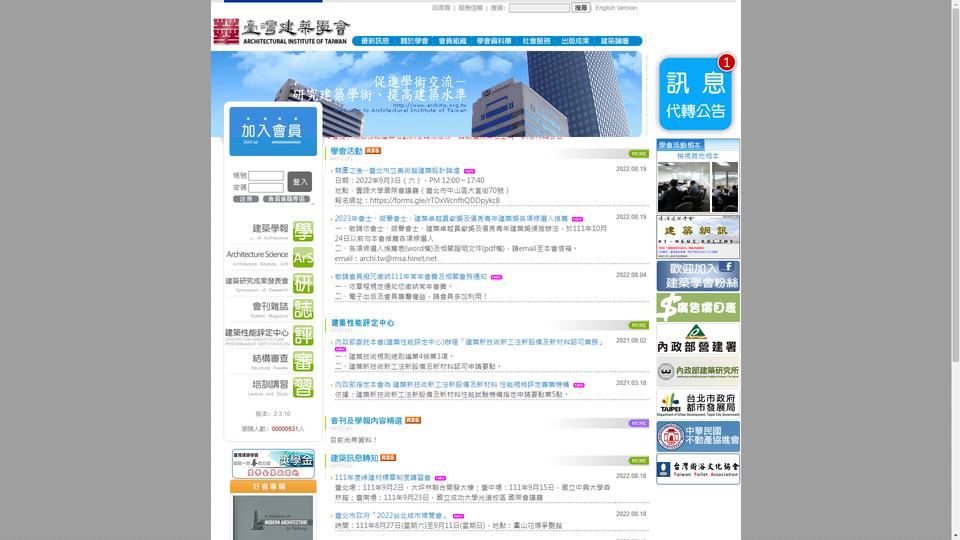Open 社會服務 in the navigation bar

point(536,41)
